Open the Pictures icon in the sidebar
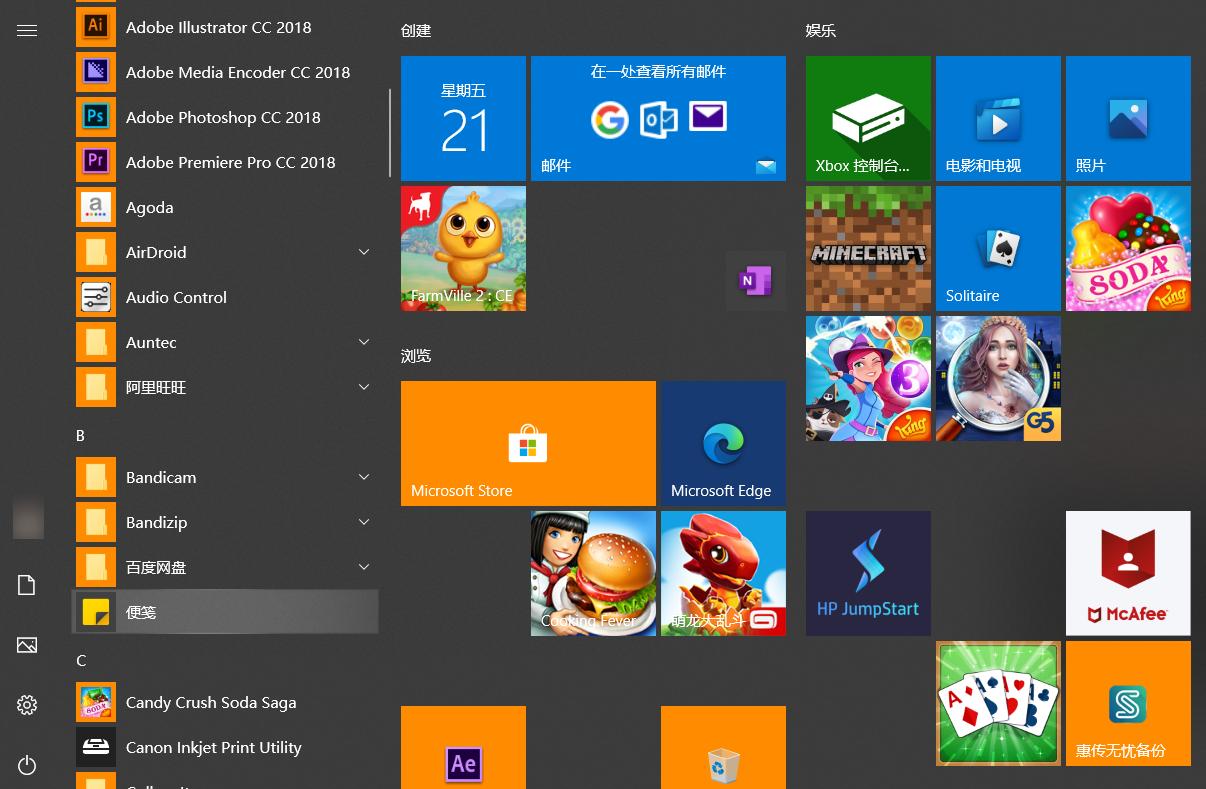This screenshot has width=1206, height=789. tap(27, 645)
